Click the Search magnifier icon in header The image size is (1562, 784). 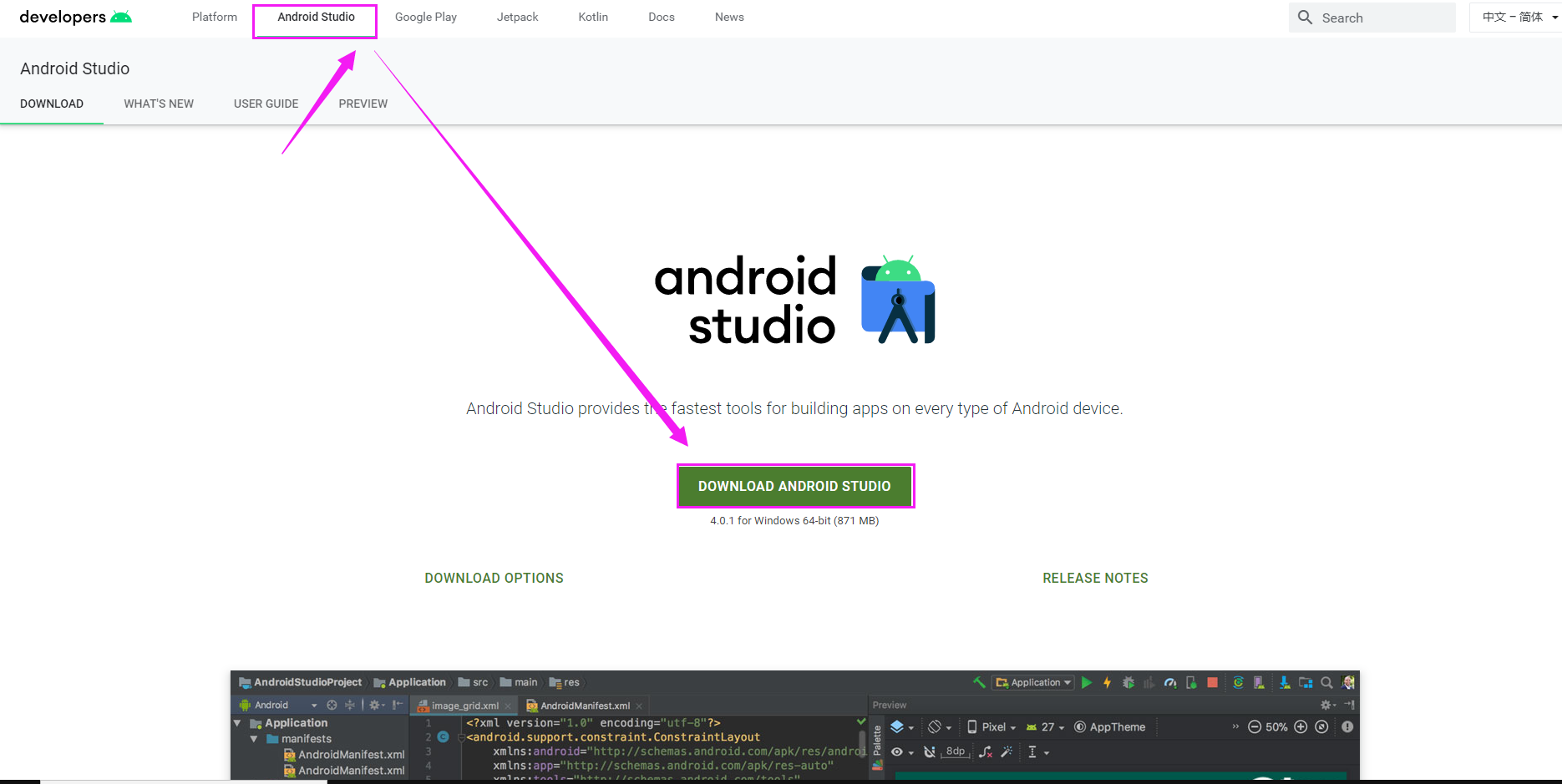(1305, 17)
